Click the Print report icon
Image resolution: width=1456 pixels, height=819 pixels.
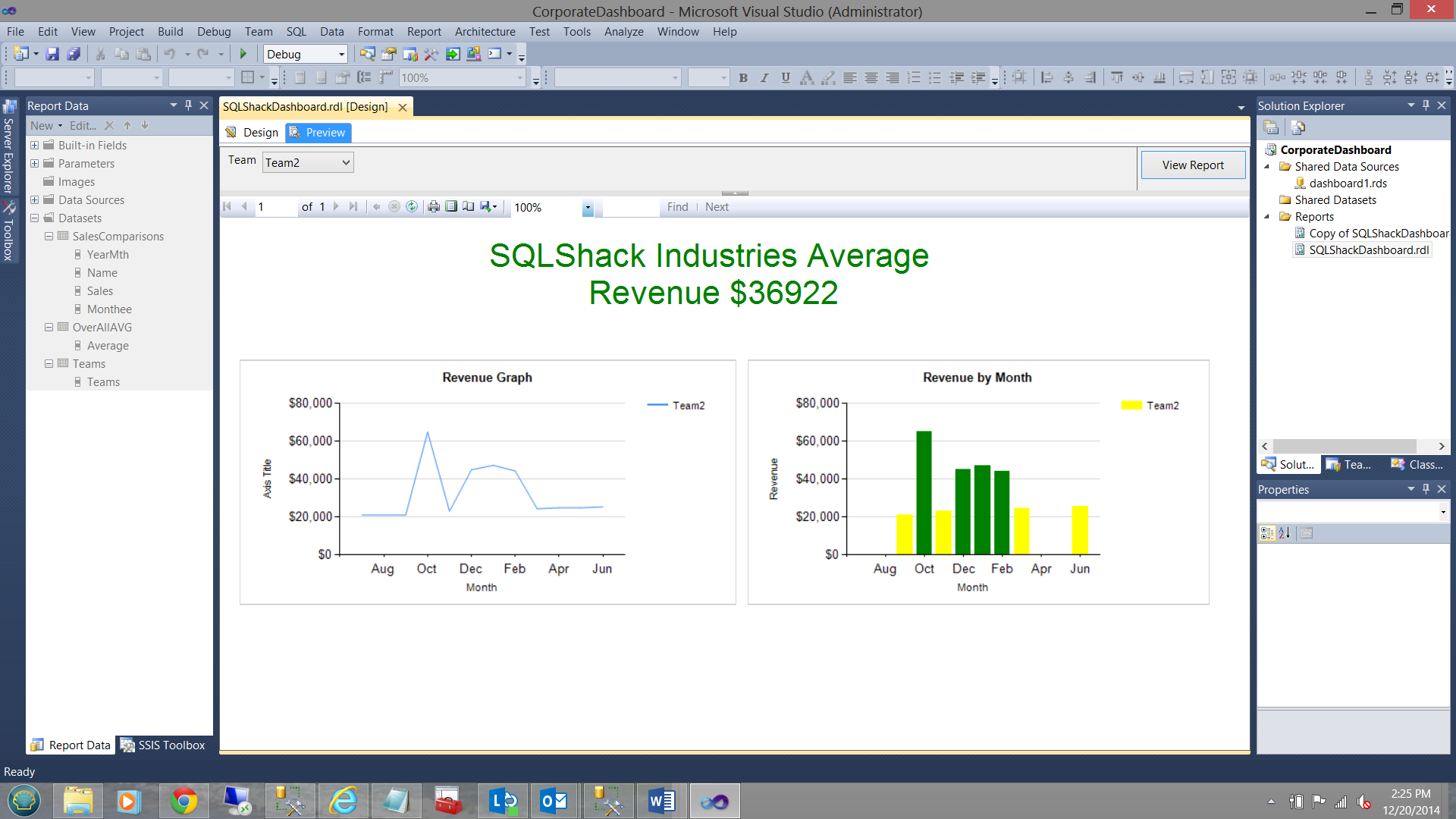434,206
